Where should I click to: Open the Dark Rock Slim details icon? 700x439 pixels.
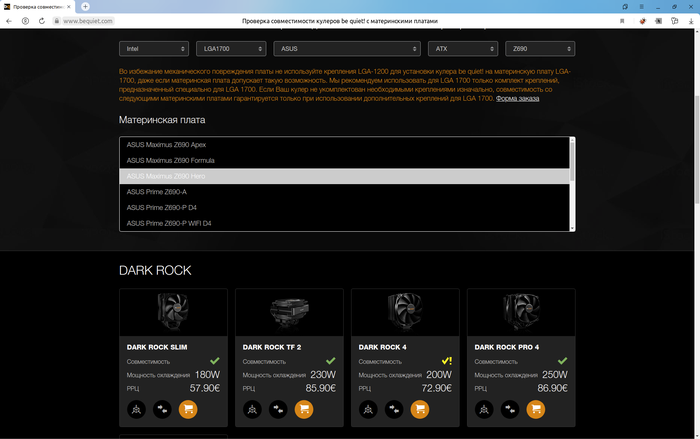[x=136, y=409]
